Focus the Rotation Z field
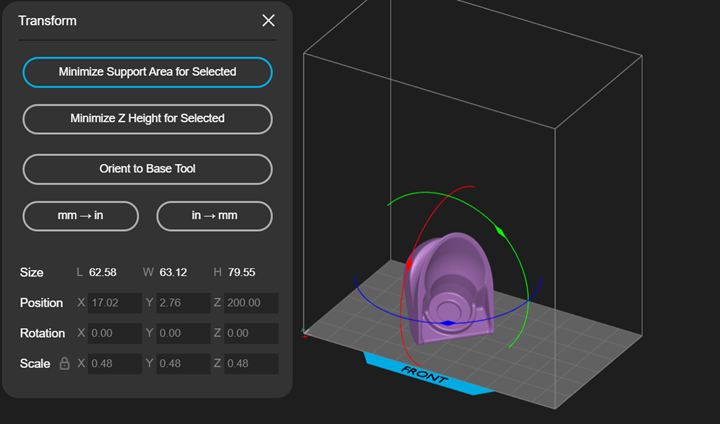 250,333
